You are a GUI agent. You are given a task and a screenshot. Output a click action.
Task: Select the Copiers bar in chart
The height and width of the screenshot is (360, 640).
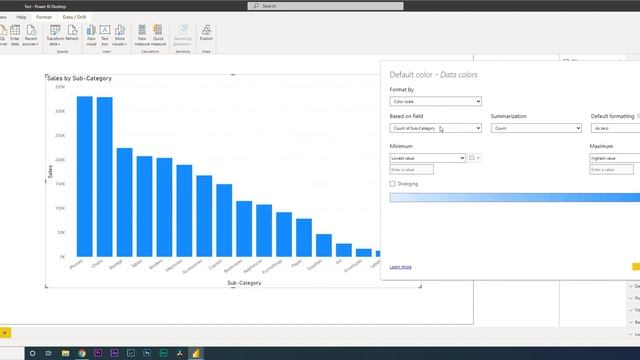[x=224, y=220]
